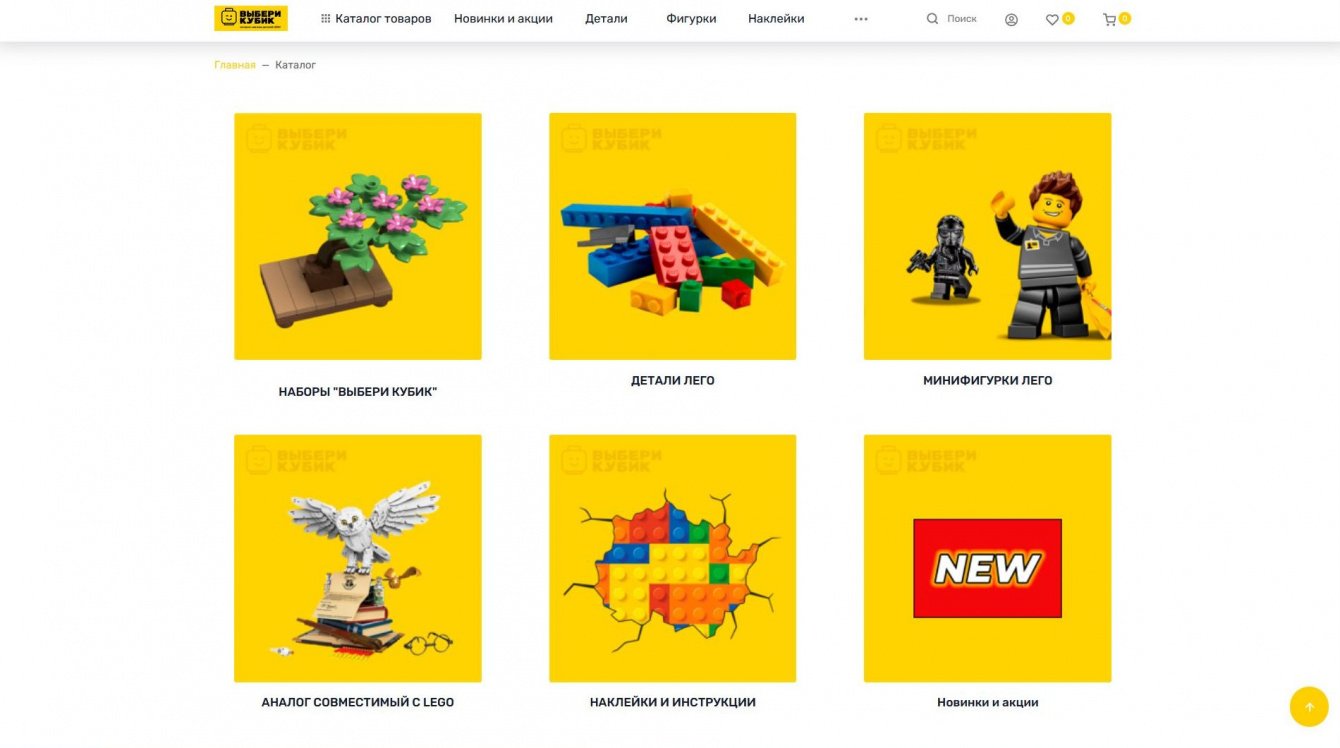The width and height of the screenshot is (1340, 748).
Task: Open the user account icon
Action: click(1011, 19)
